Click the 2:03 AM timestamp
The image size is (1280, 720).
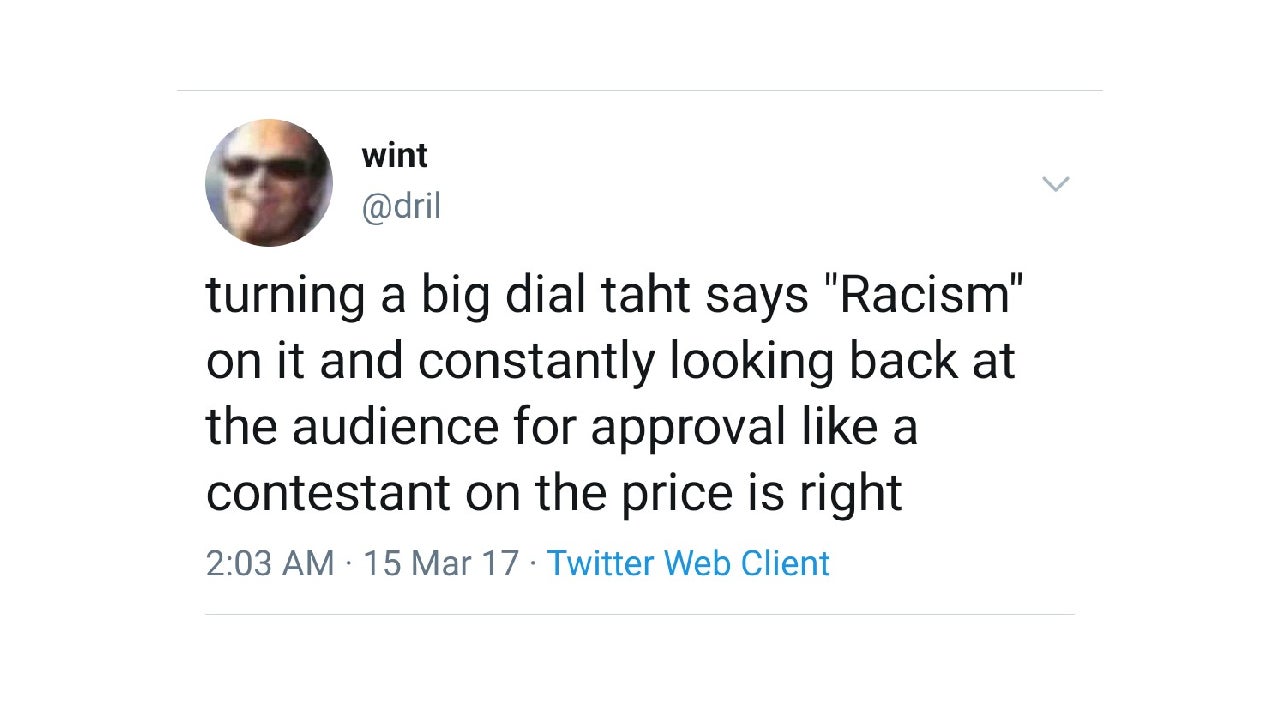point(269,563)
